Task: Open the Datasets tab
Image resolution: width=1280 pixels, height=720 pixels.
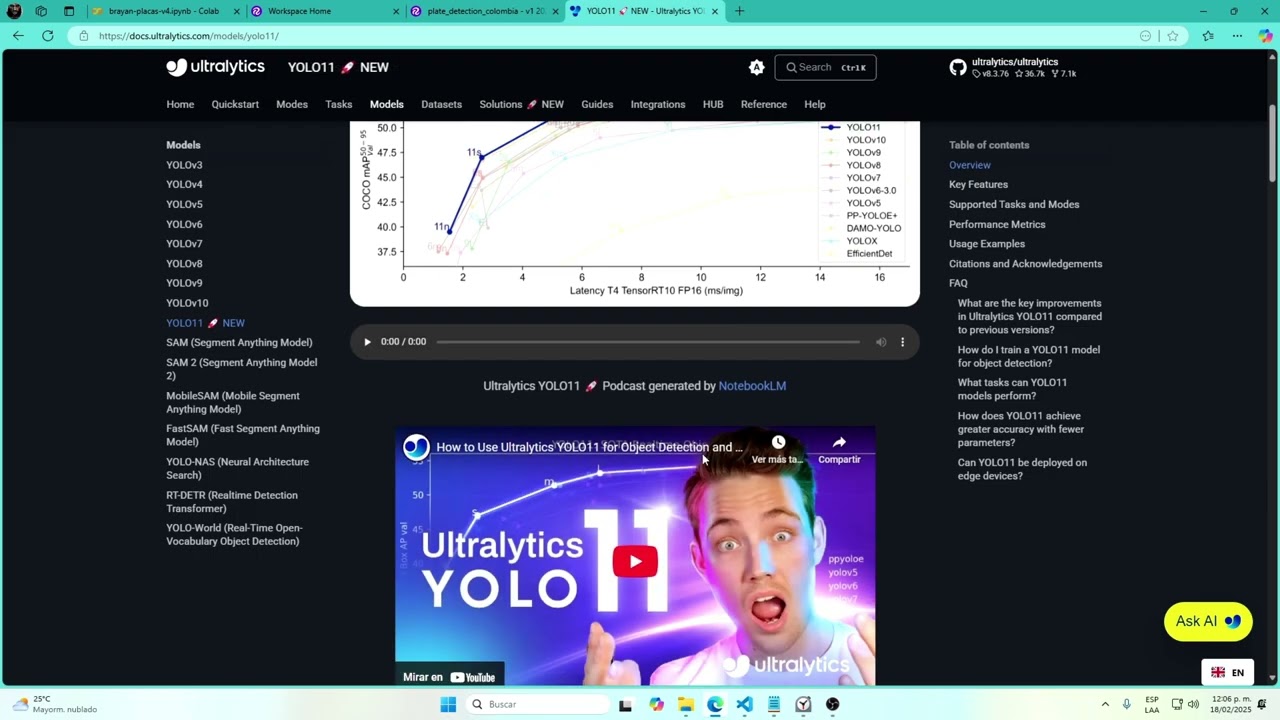Action: point(441,104)
